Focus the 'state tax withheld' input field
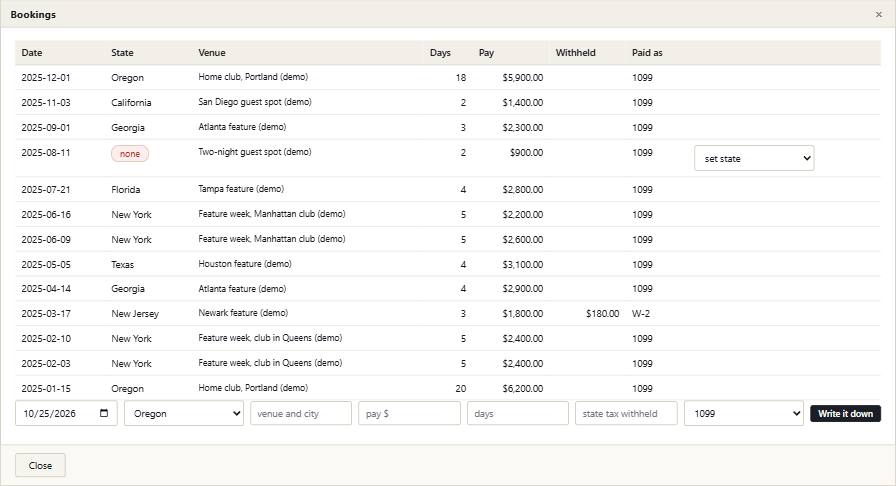This screenshot has height=486, width=896. click(626, 413)
